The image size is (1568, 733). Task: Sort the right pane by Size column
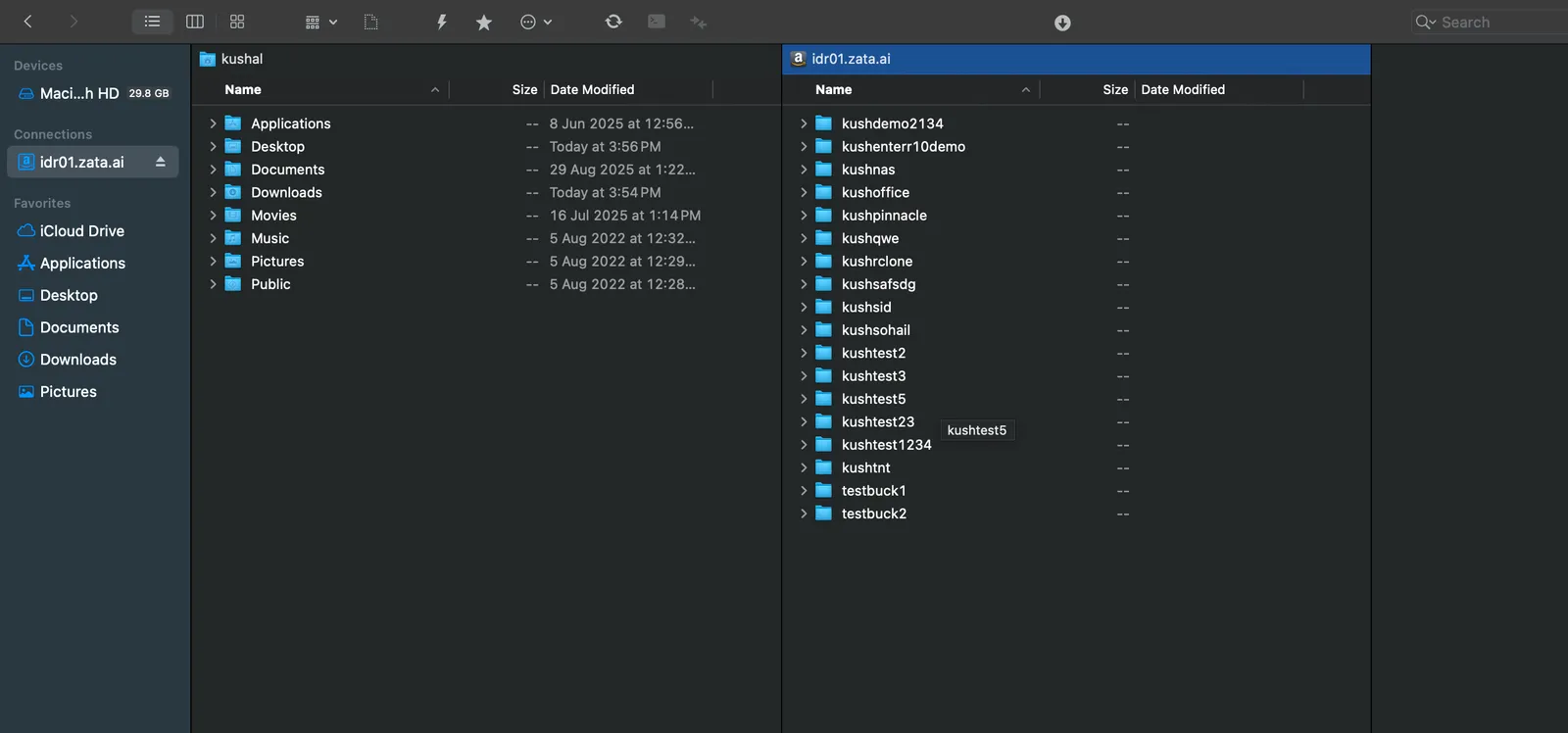pyautogui.click(x=1115, y=89)
